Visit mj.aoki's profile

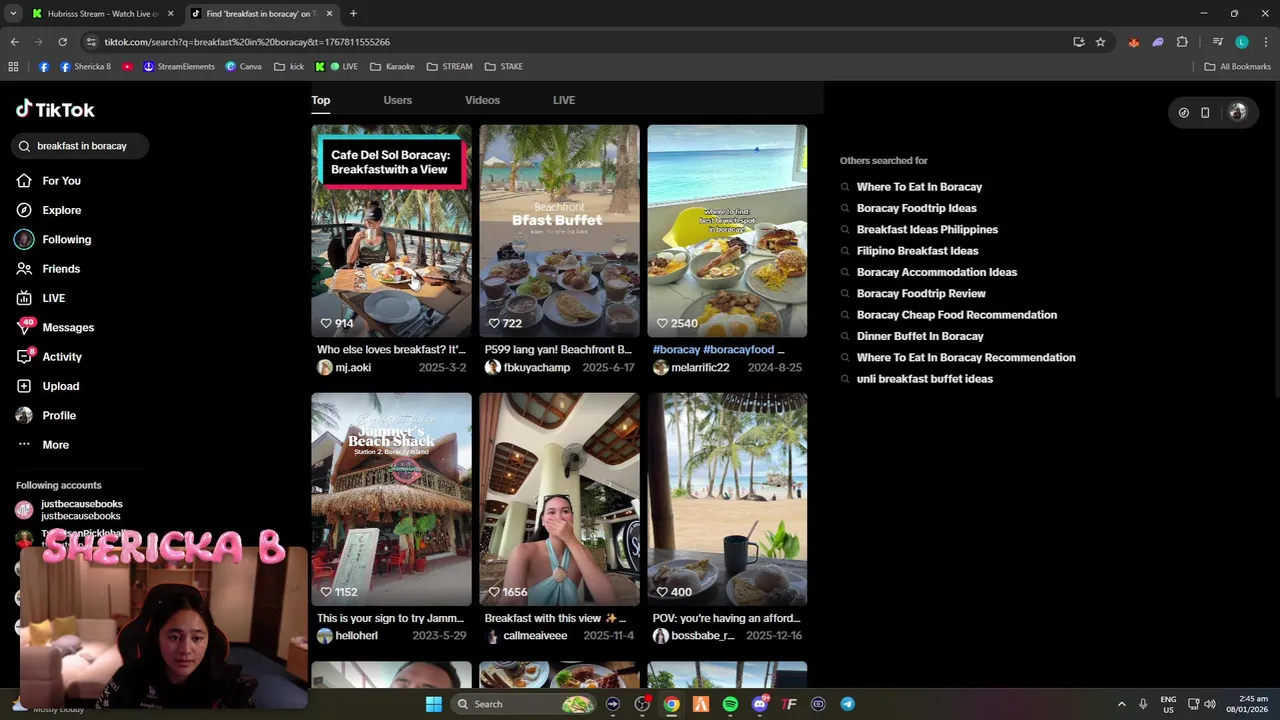pyautogui.click(x=353, y=368)
